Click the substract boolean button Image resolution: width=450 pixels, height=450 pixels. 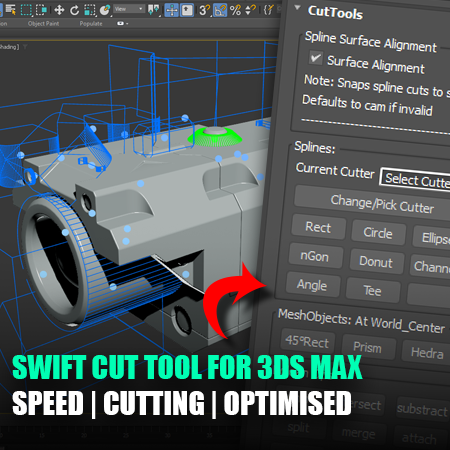(423, 409)
